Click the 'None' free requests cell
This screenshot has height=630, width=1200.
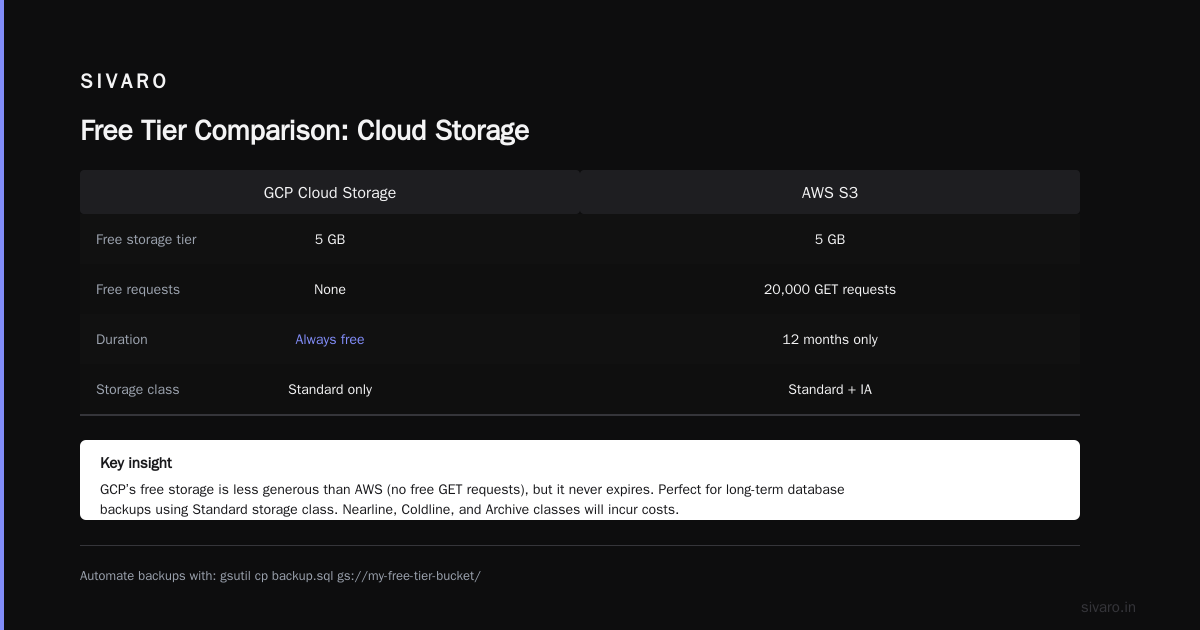[x=330, y=290]
